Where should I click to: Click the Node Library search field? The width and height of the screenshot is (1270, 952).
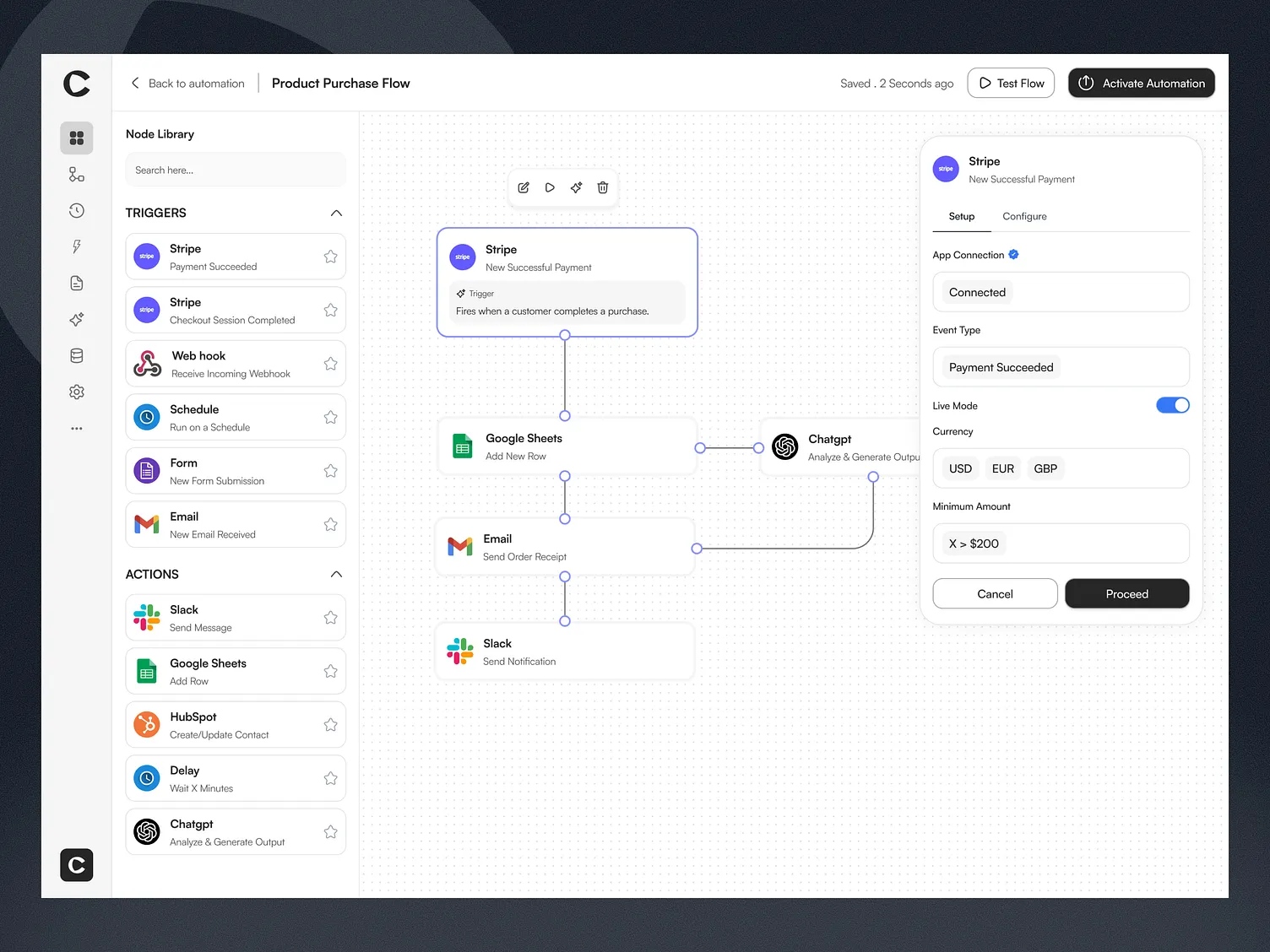[x=236, y=170]
